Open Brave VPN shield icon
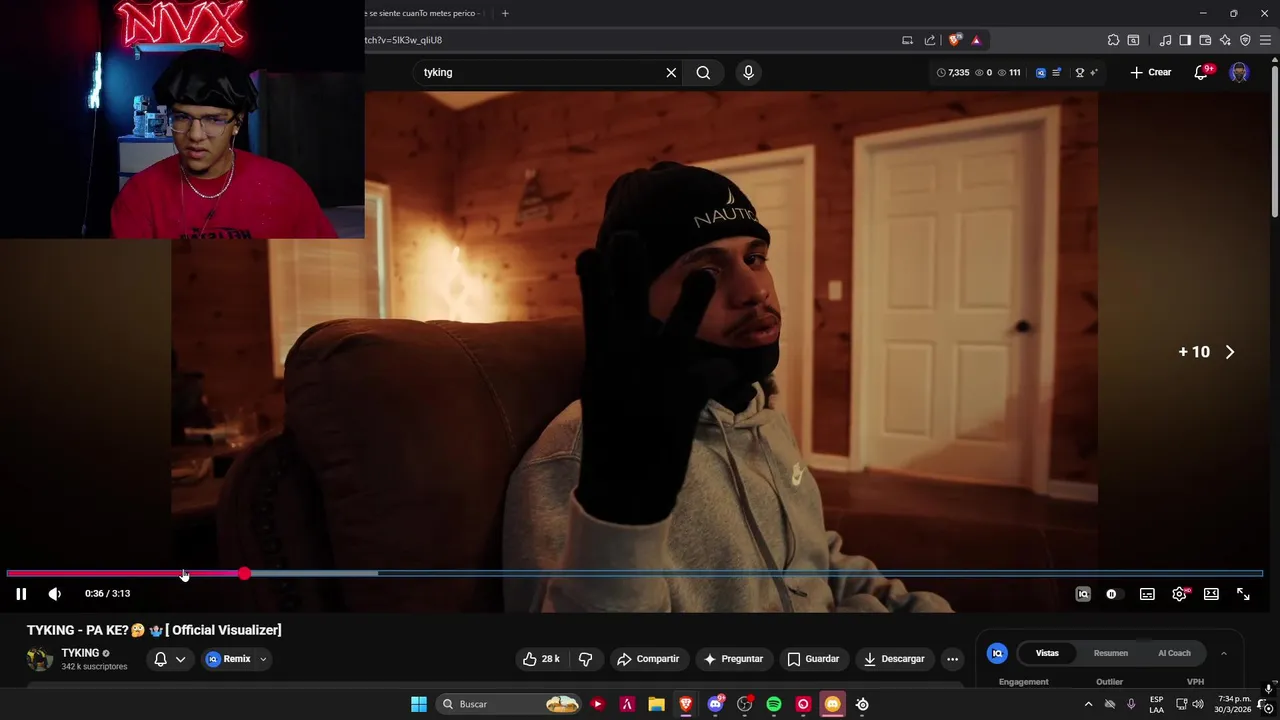1280x720 pixels. pos(1245,40)
